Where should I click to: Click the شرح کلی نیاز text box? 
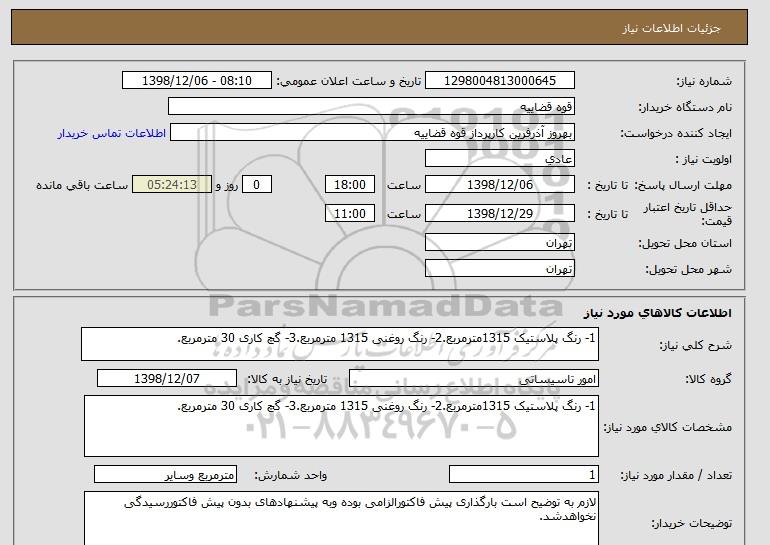click(340, 345)
